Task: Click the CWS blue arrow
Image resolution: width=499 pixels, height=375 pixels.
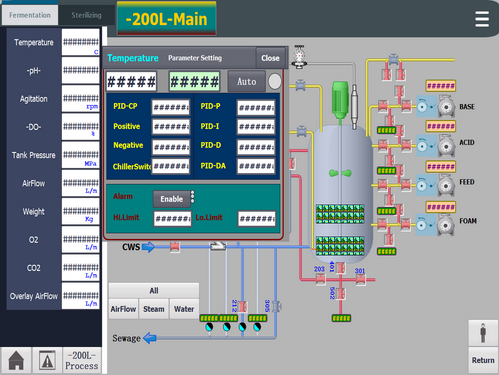Action: tap(148, 247)
